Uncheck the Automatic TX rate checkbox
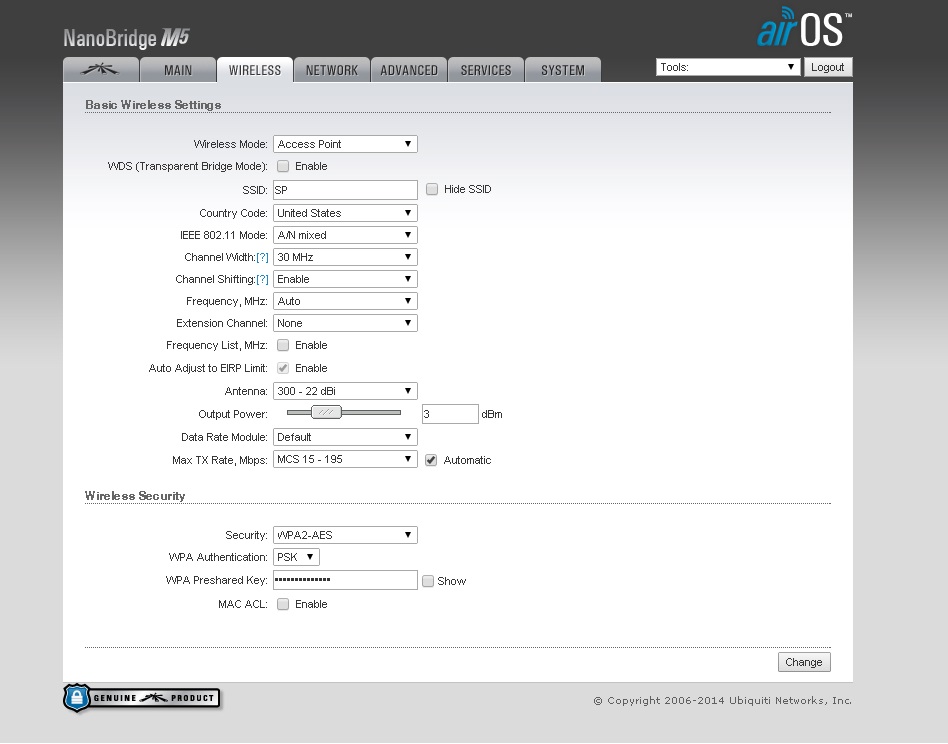Viewport: 948px width, 744px height. [431, 460]
